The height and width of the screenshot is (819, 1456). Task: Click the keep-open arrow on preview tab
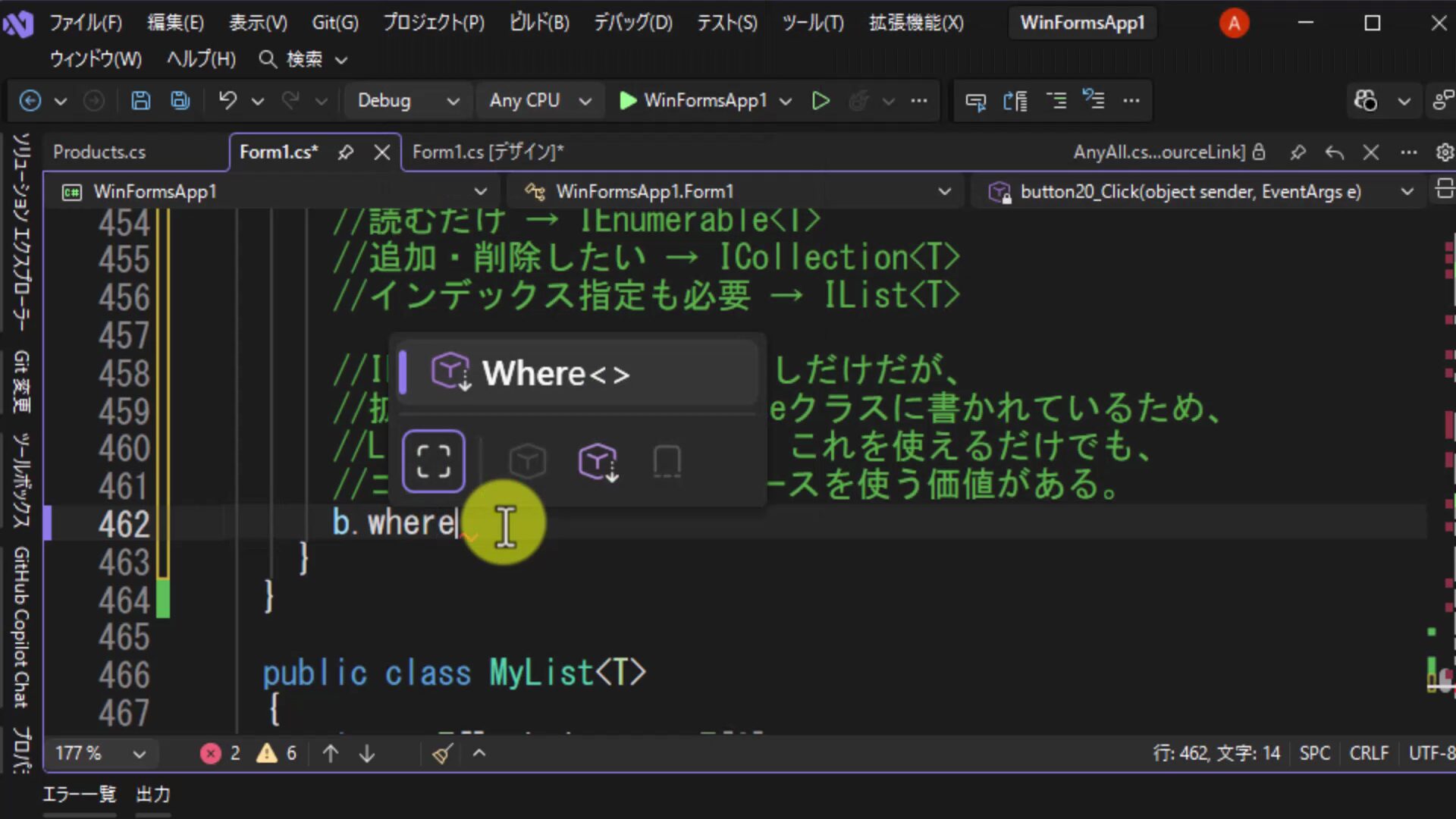1335,152
